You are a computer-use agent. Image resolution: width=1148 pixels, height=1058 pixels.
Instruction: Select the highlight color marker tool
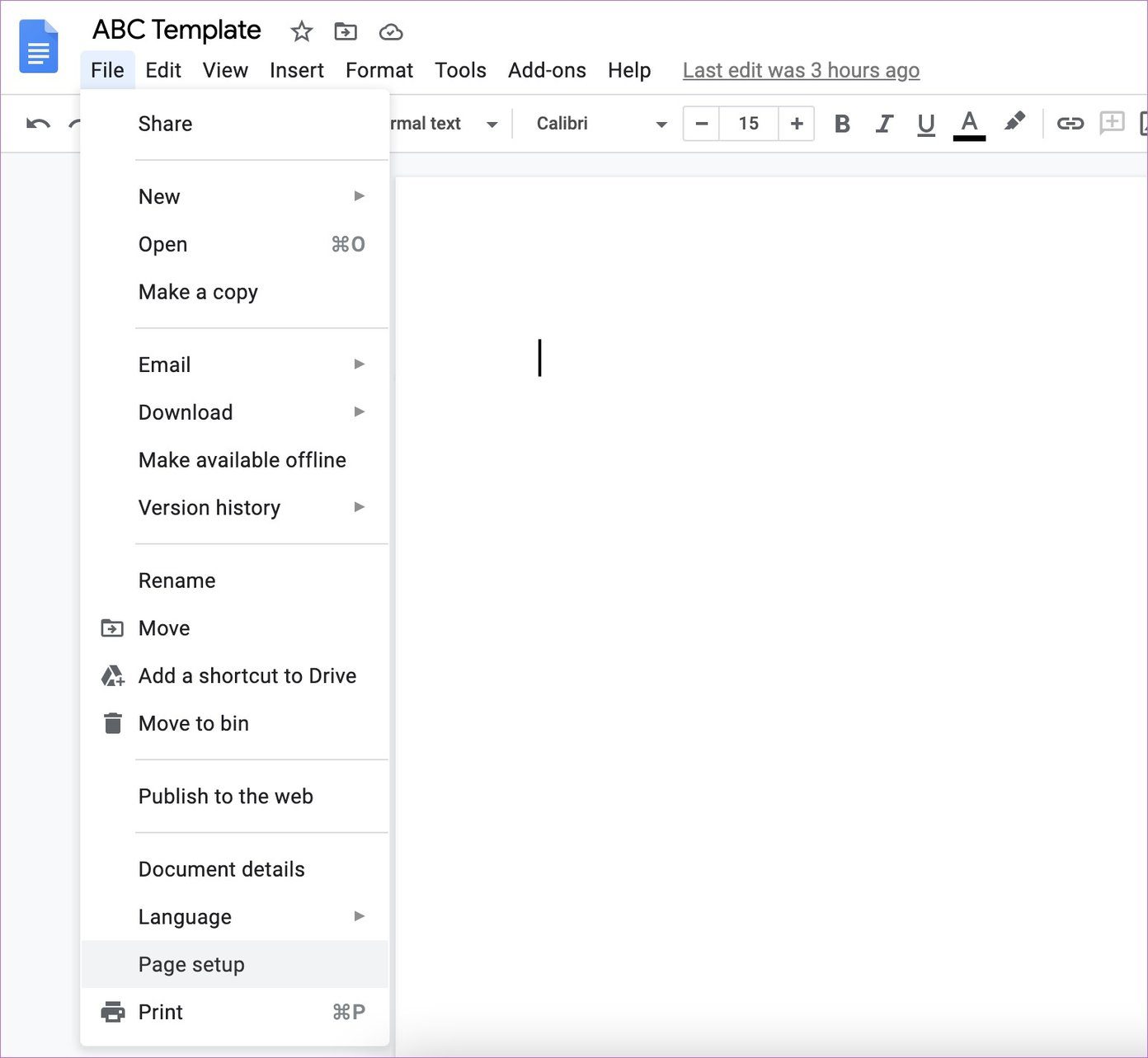coord(1015,122)
